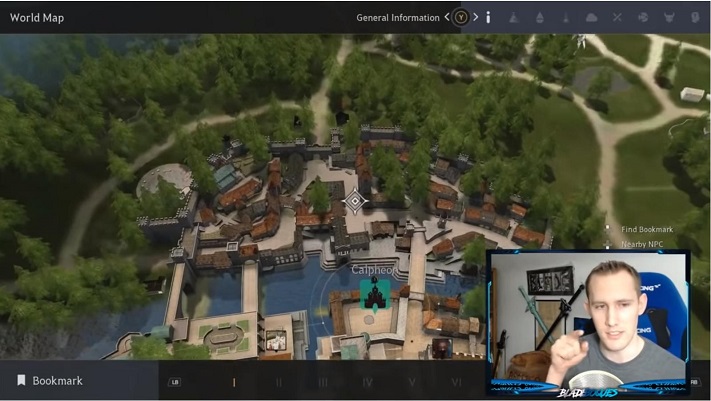Screen dimensions: 711x401
Task: Select the cloud weather map filter icon
Action: pos(591,18)
